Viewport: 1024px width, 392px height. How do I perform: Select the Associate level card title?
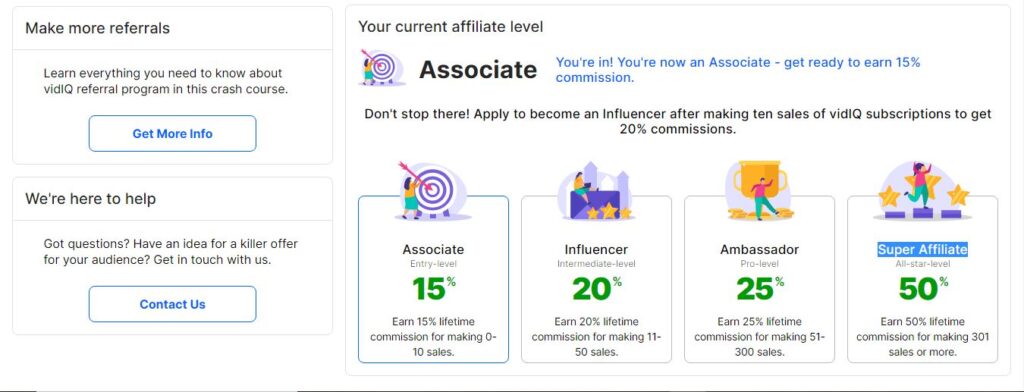click(433, 250)
